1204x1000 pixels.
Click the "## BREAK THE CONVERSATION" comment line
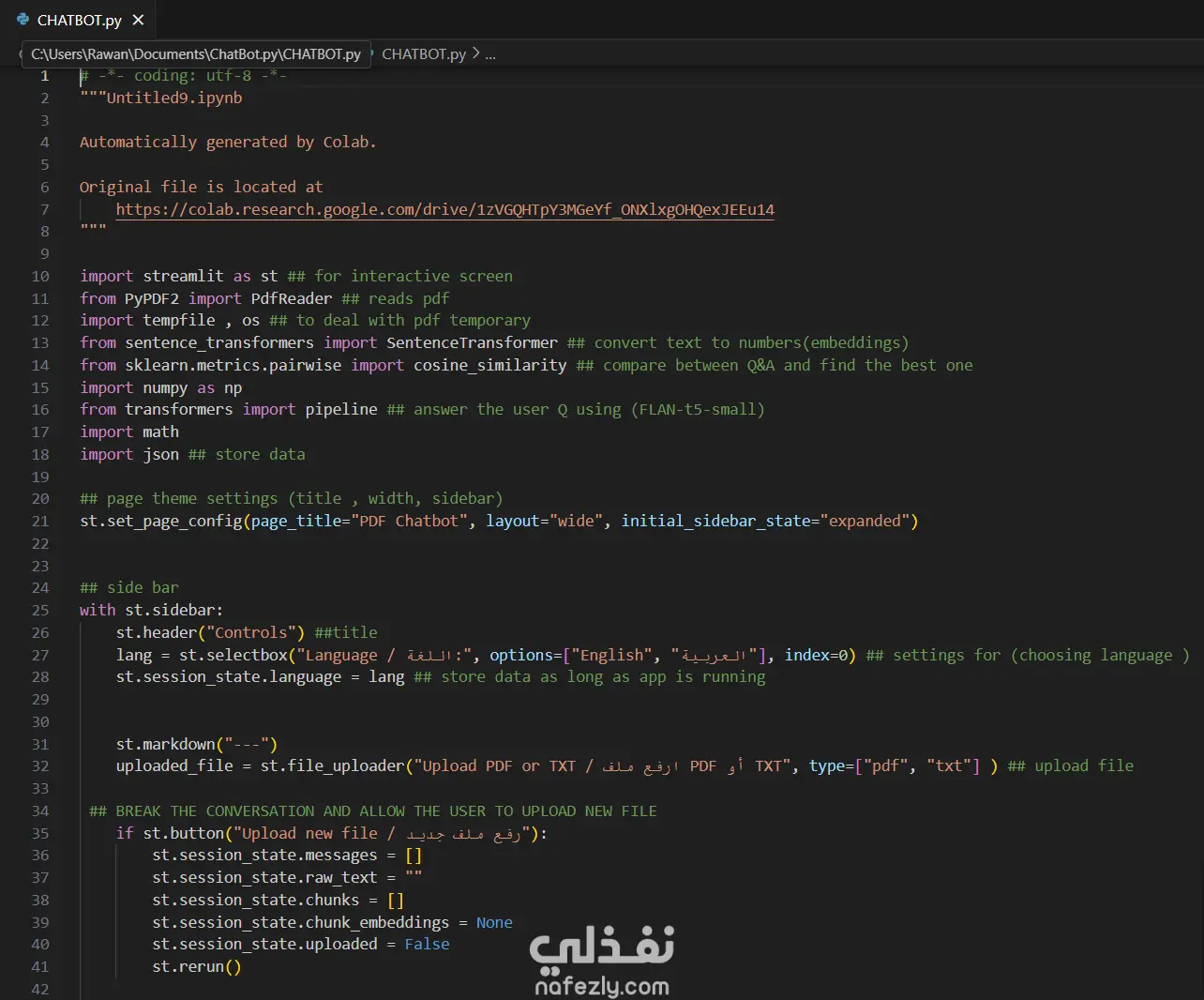coord(373,811)
